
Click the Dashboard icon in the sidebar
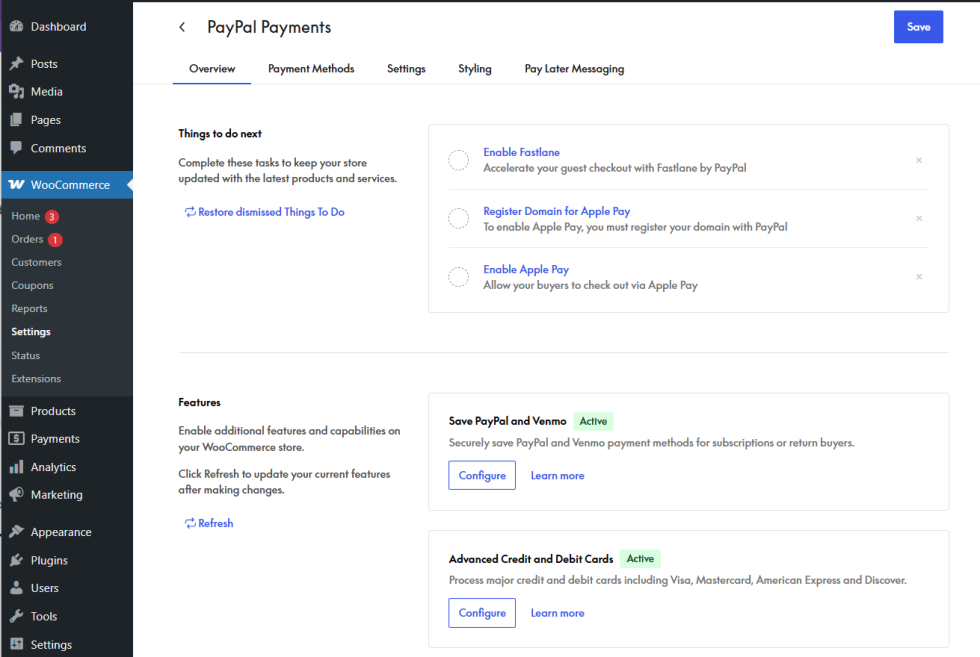16,27
